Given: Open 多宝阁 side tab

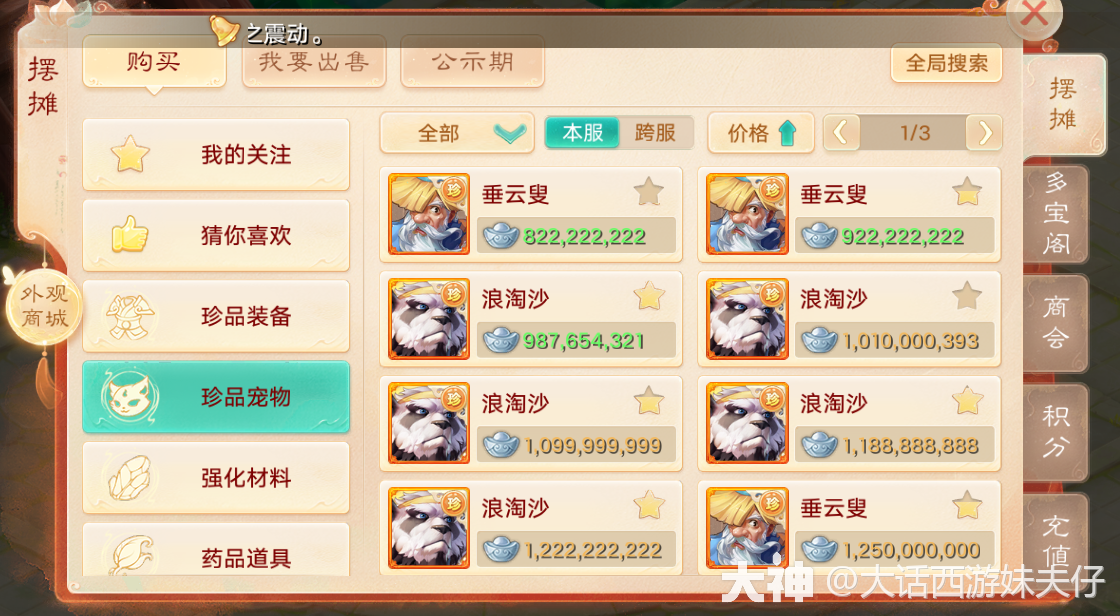Looking at the screenshot, I should point(1056,214).
